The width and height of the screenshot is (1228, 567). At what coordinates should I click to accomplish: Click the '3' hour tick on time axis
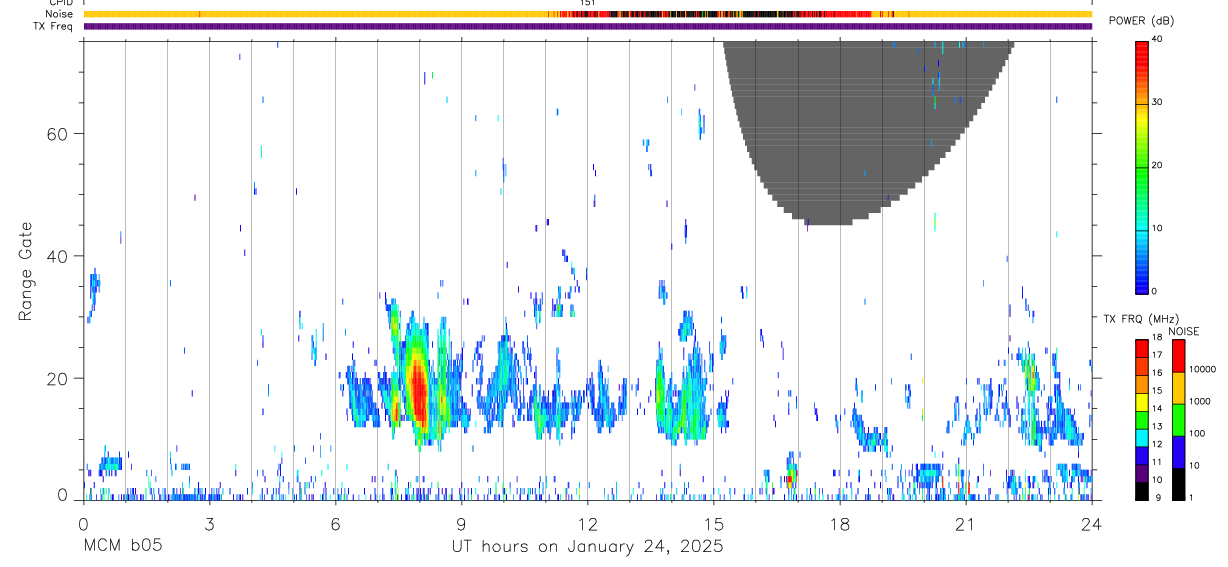coord(209,523)
